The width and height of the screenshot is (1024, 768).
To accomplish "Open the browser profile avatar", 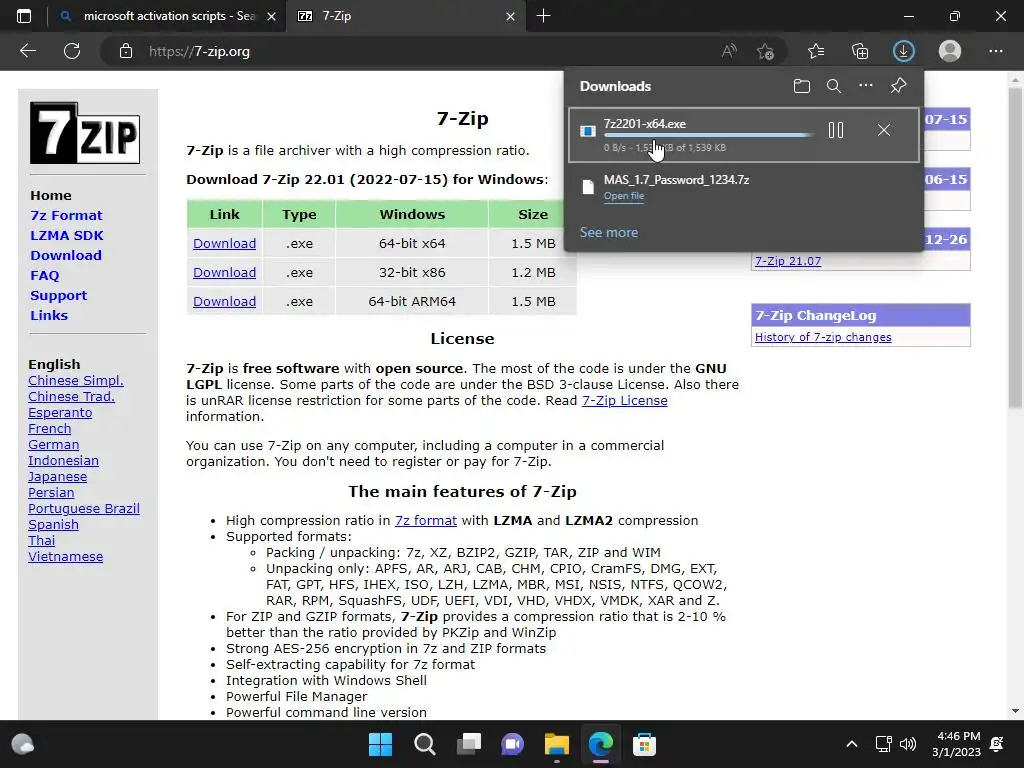I will [950, 51].
